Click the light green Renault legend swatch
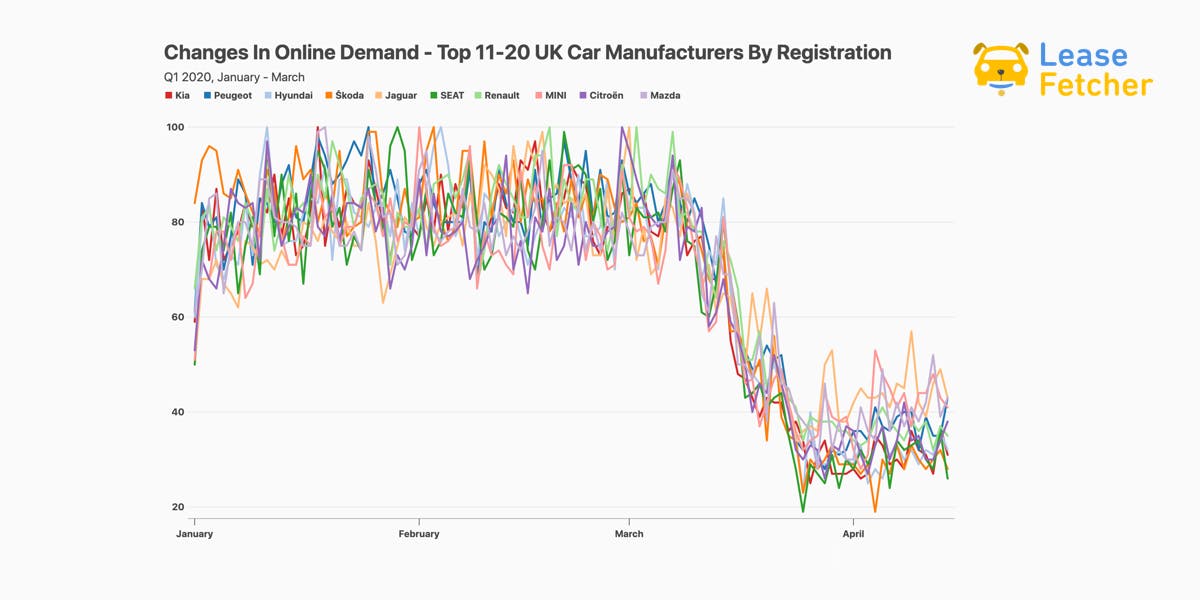This screenshot has width=1200, height=600. (478, 95)
